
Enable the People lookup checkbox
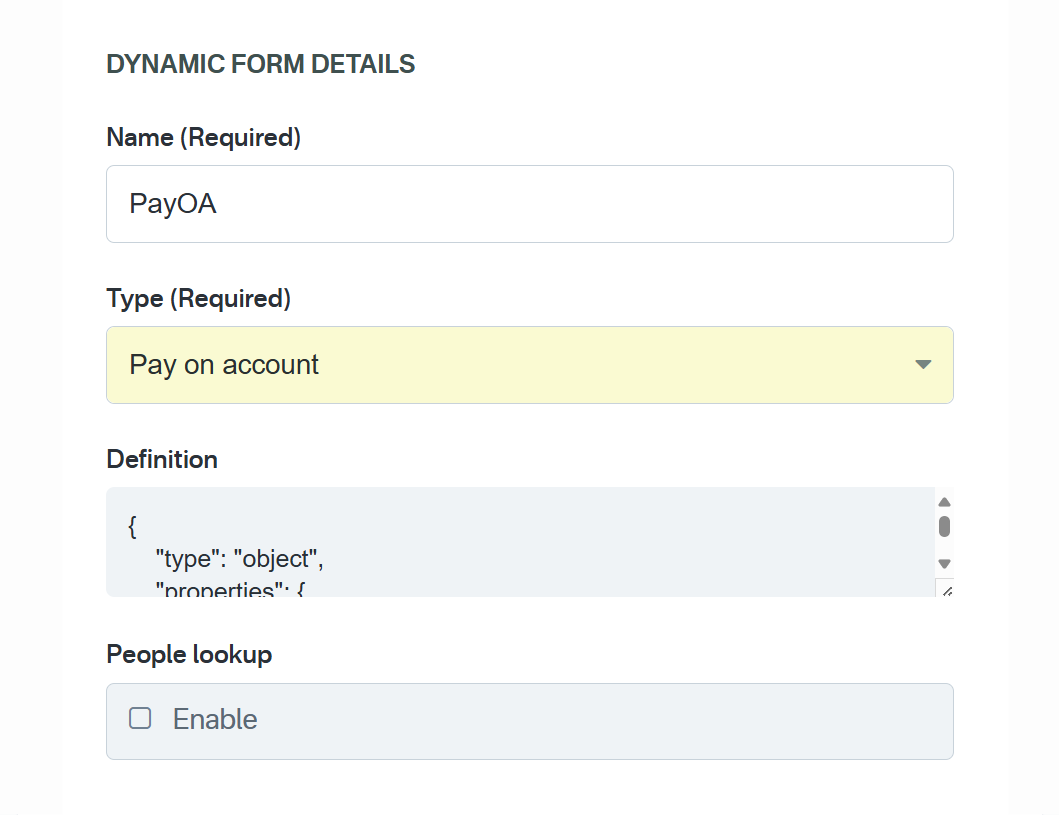coord(140,718)
